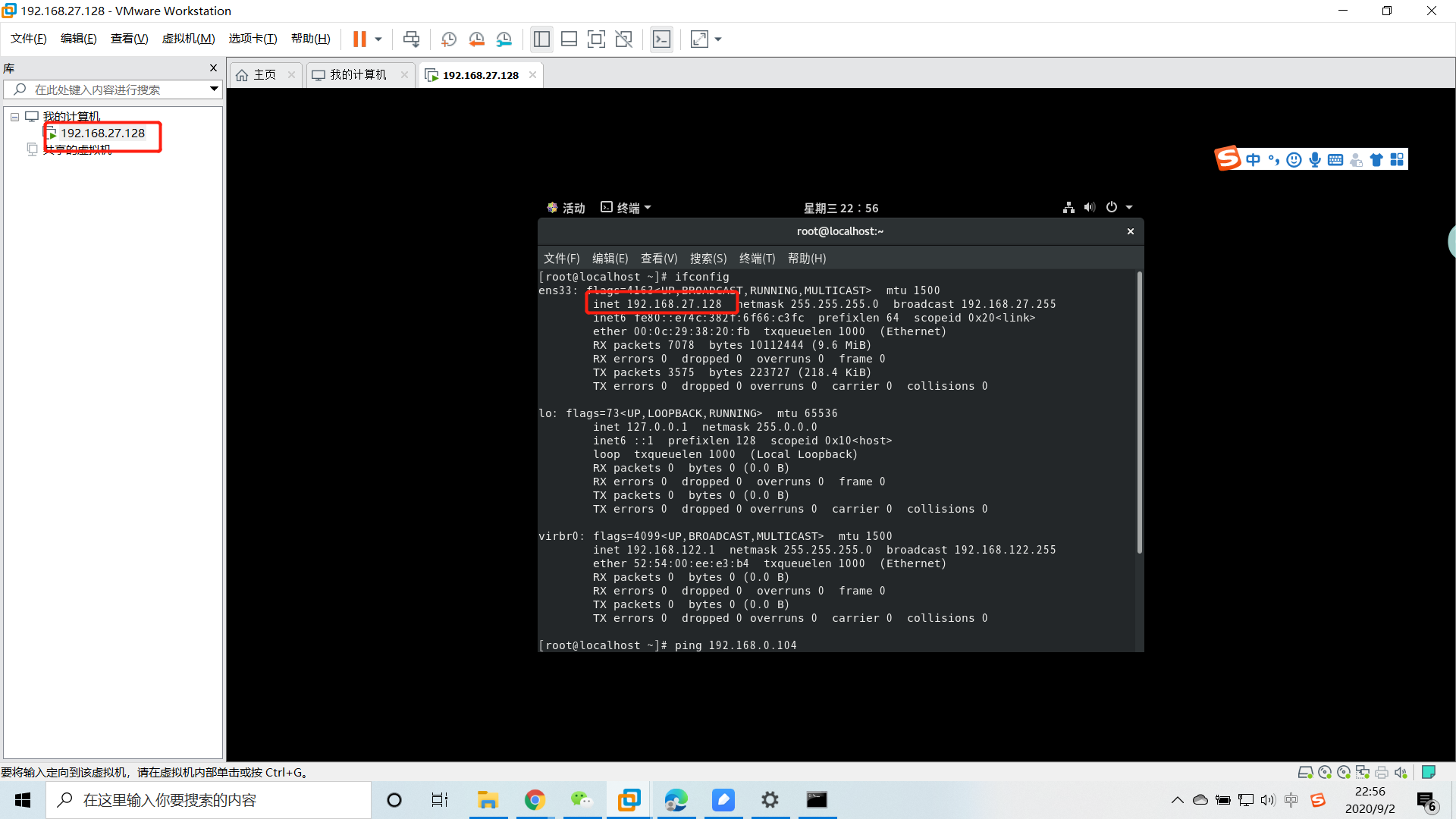This screenshot has width=1456, height=819.
Task: Open Sogou emoji panel
Action: [x=1294, y=159]
